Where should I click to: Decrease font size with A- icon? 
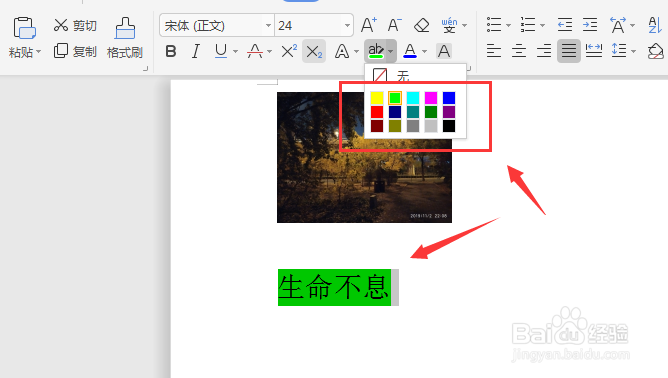pos(394,25)
